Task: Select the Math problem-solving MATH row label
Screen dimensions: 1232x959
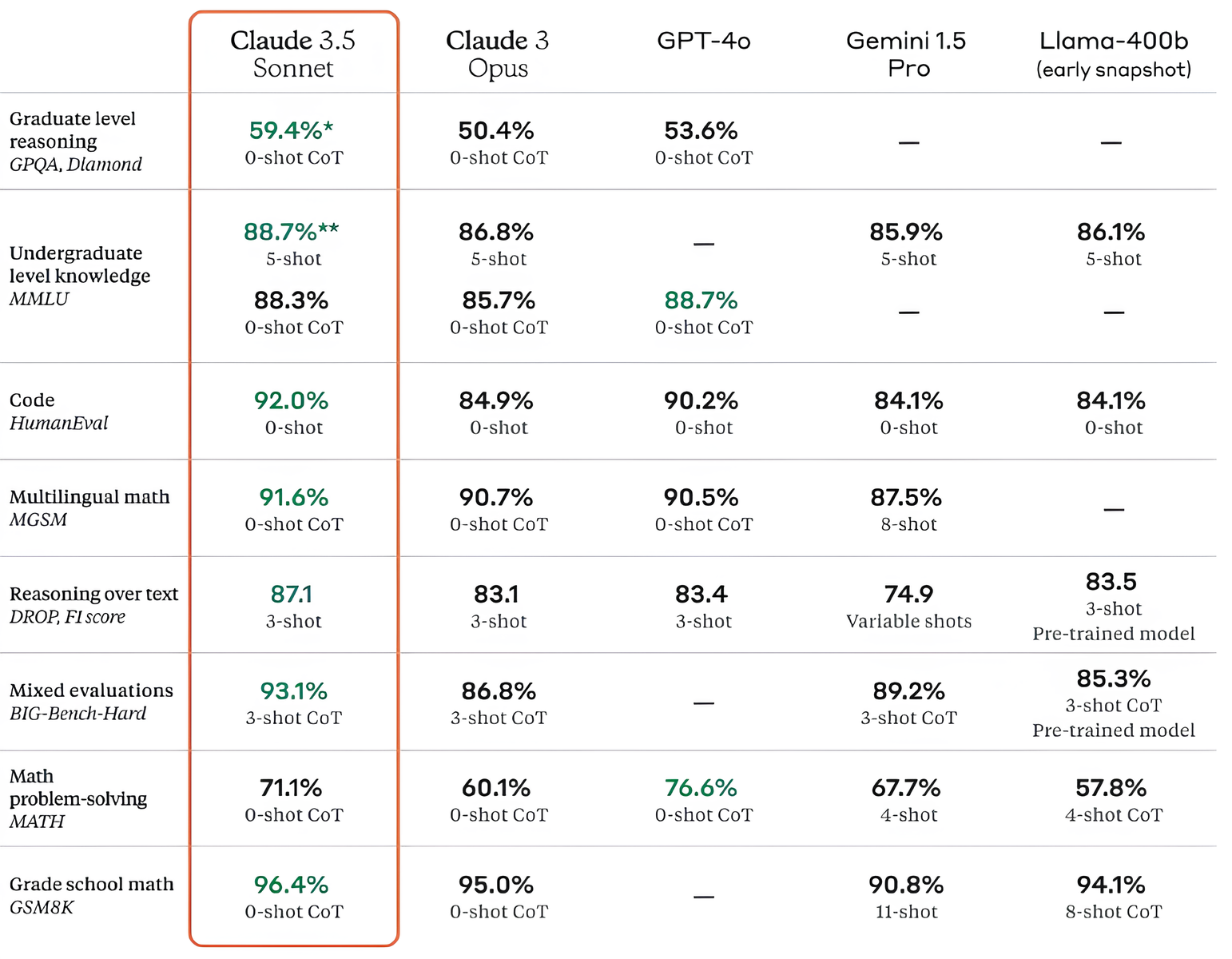Action: point(77,798)
